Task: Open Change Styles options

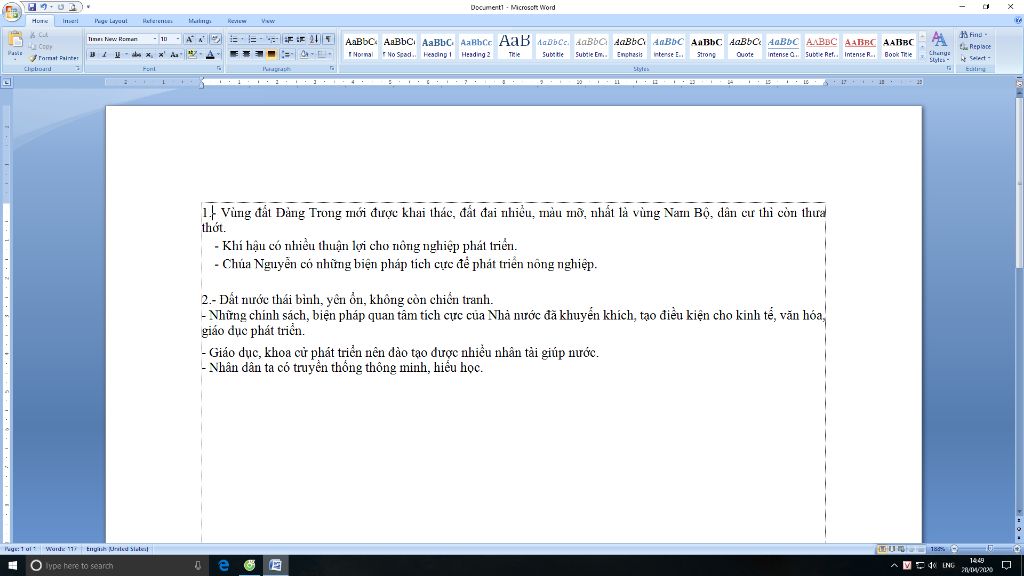Action: 939,47
